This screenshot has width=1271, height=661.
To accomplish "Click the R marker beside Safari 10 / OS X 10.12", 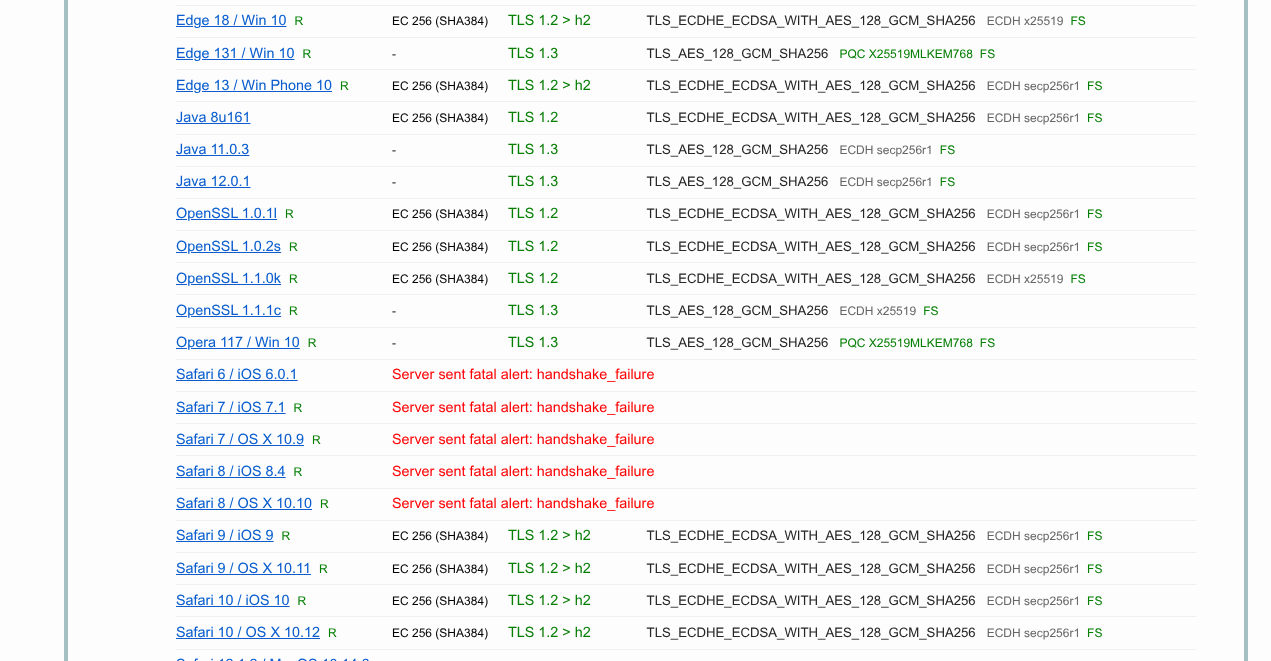I will point(332,633).
